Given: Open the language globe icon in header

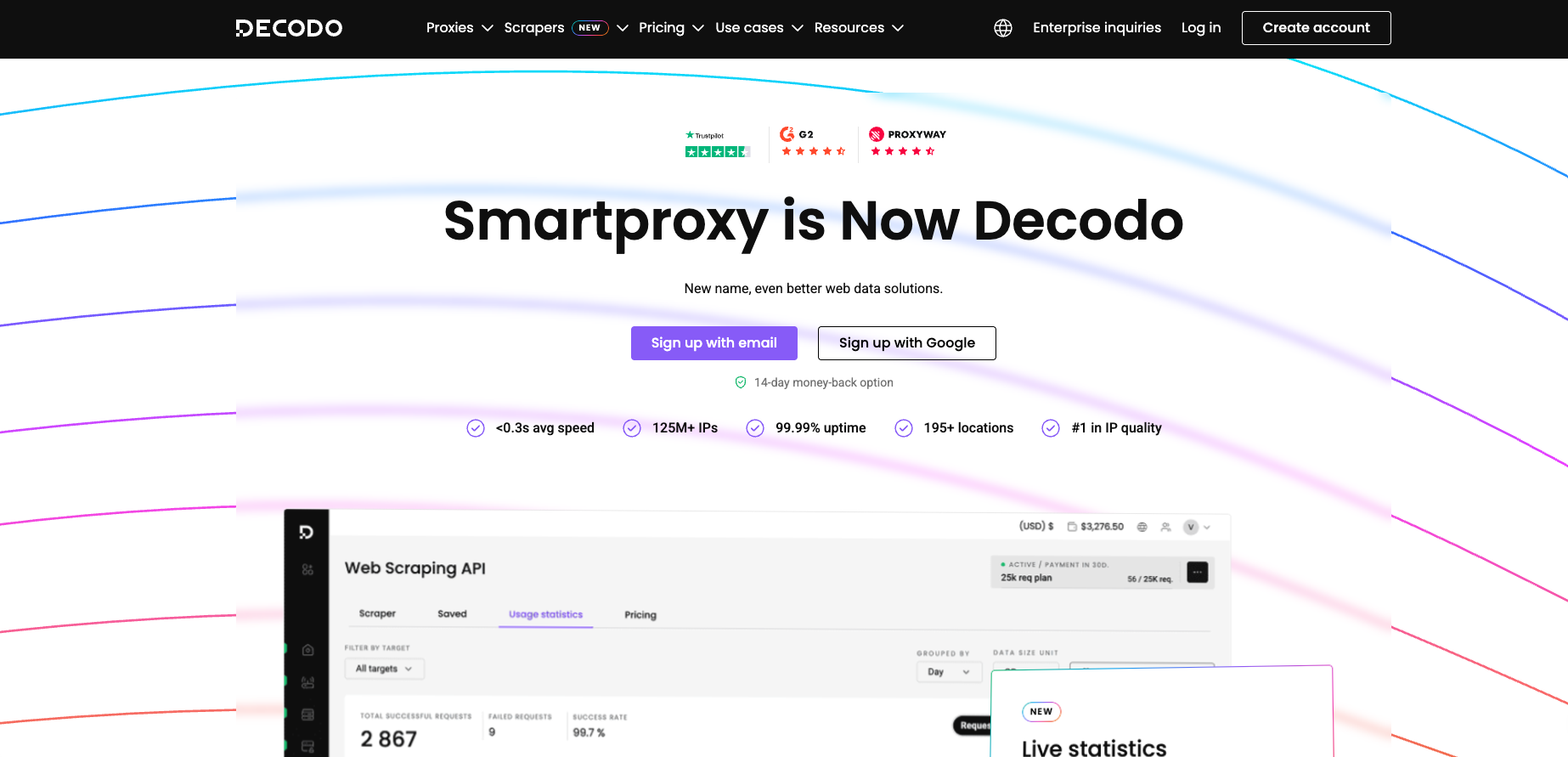Looking at the screenshot, I should click(x=1003, y=28).
